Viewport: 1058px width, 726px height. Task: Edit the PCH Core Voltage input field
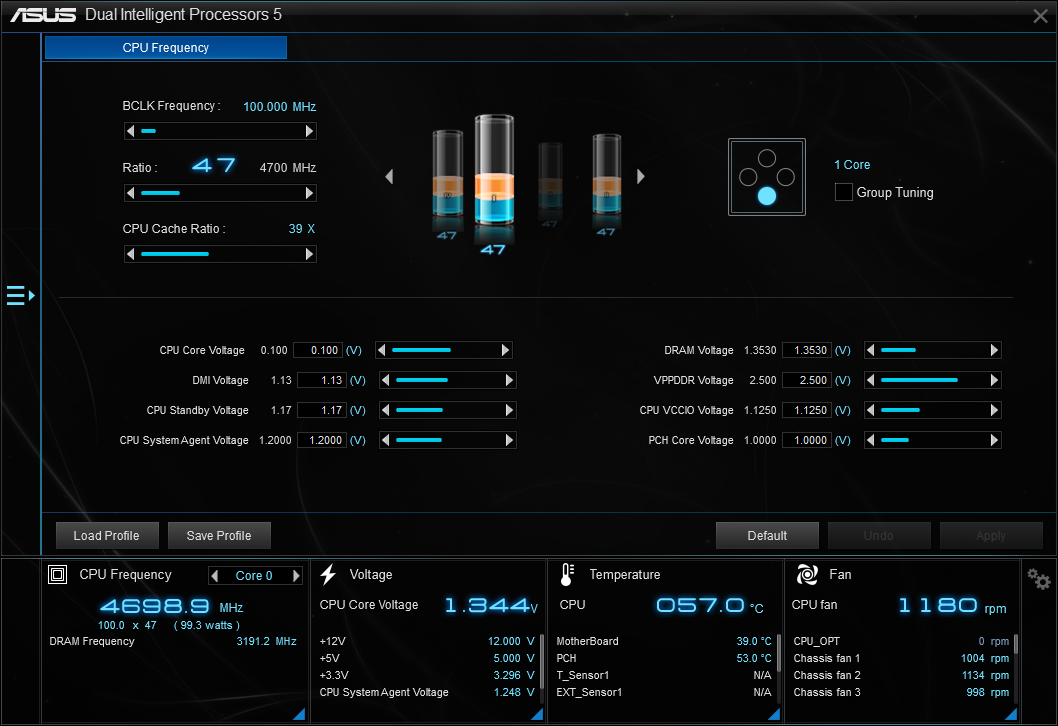tap(807, 440)
